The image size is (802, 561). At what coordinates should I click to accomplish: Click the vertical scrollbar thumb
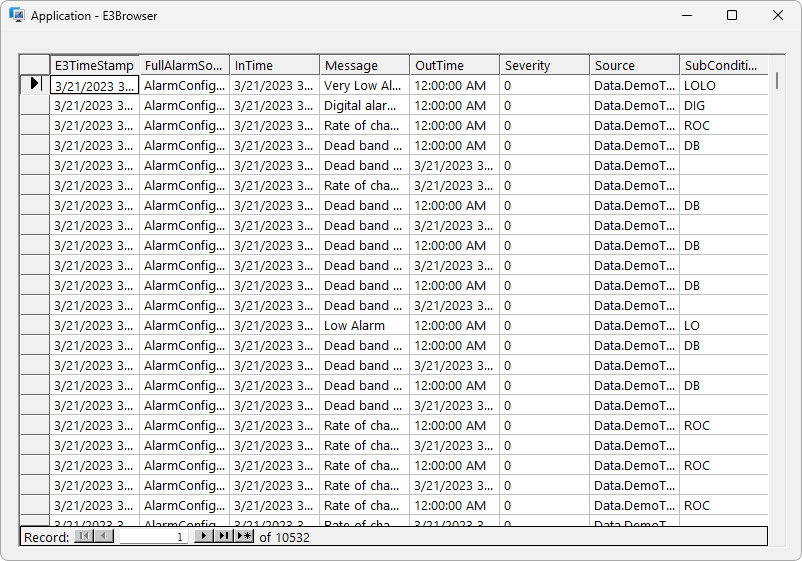pos(777,80)
